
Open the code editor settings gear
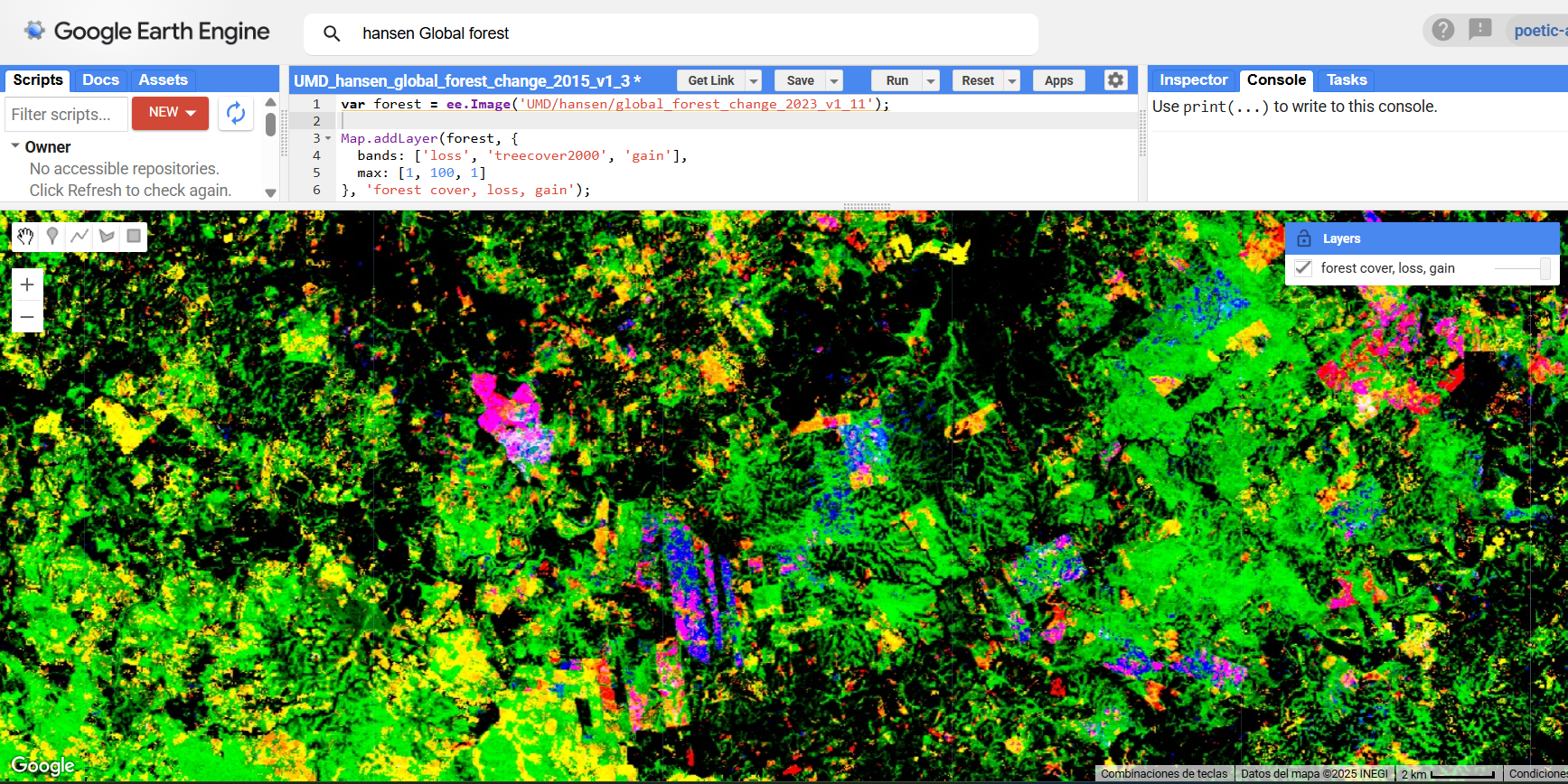click(x=1116, y=79)
